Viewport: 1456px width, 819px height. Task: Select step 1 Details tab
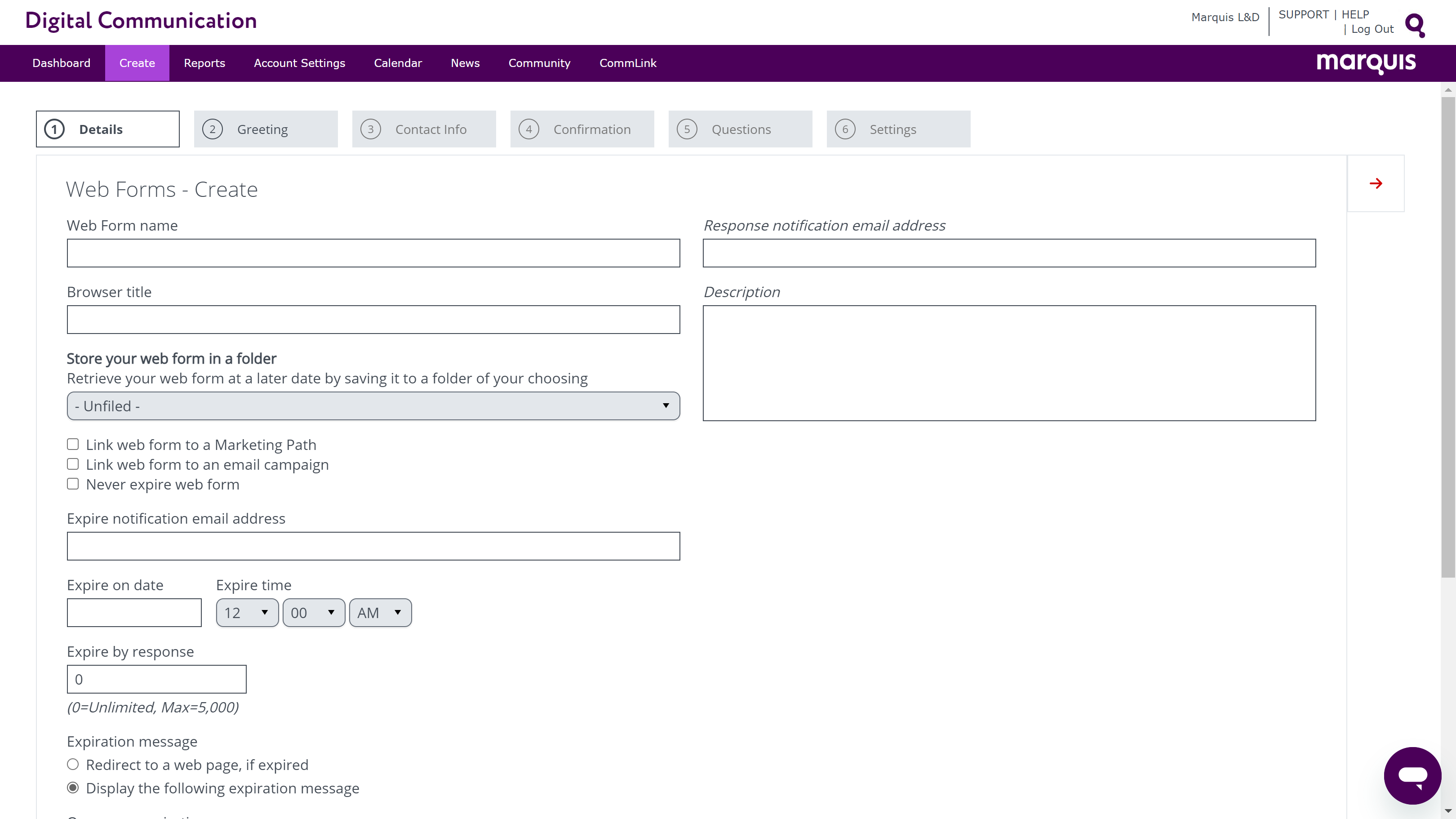[x=107, y=129]
